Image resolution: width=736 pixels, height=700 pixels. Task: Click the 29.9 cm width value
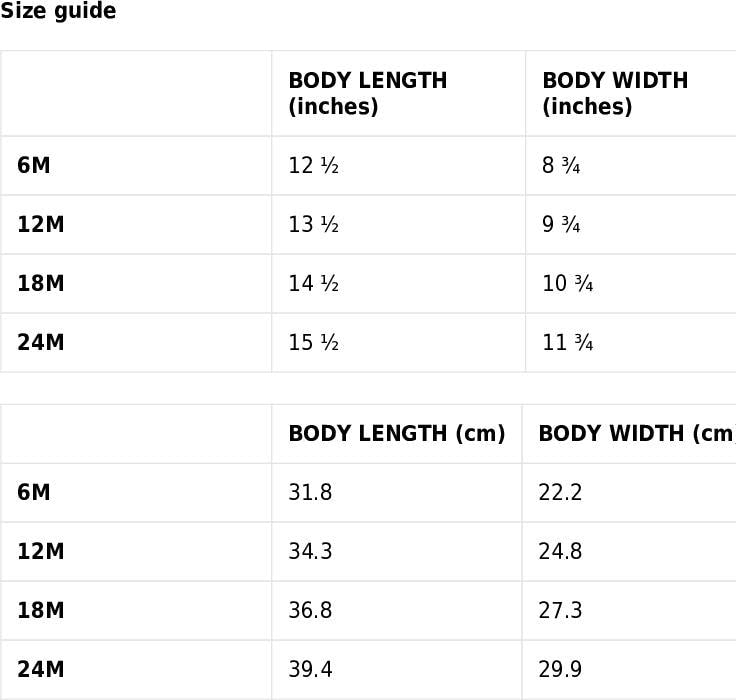point(560,670)
